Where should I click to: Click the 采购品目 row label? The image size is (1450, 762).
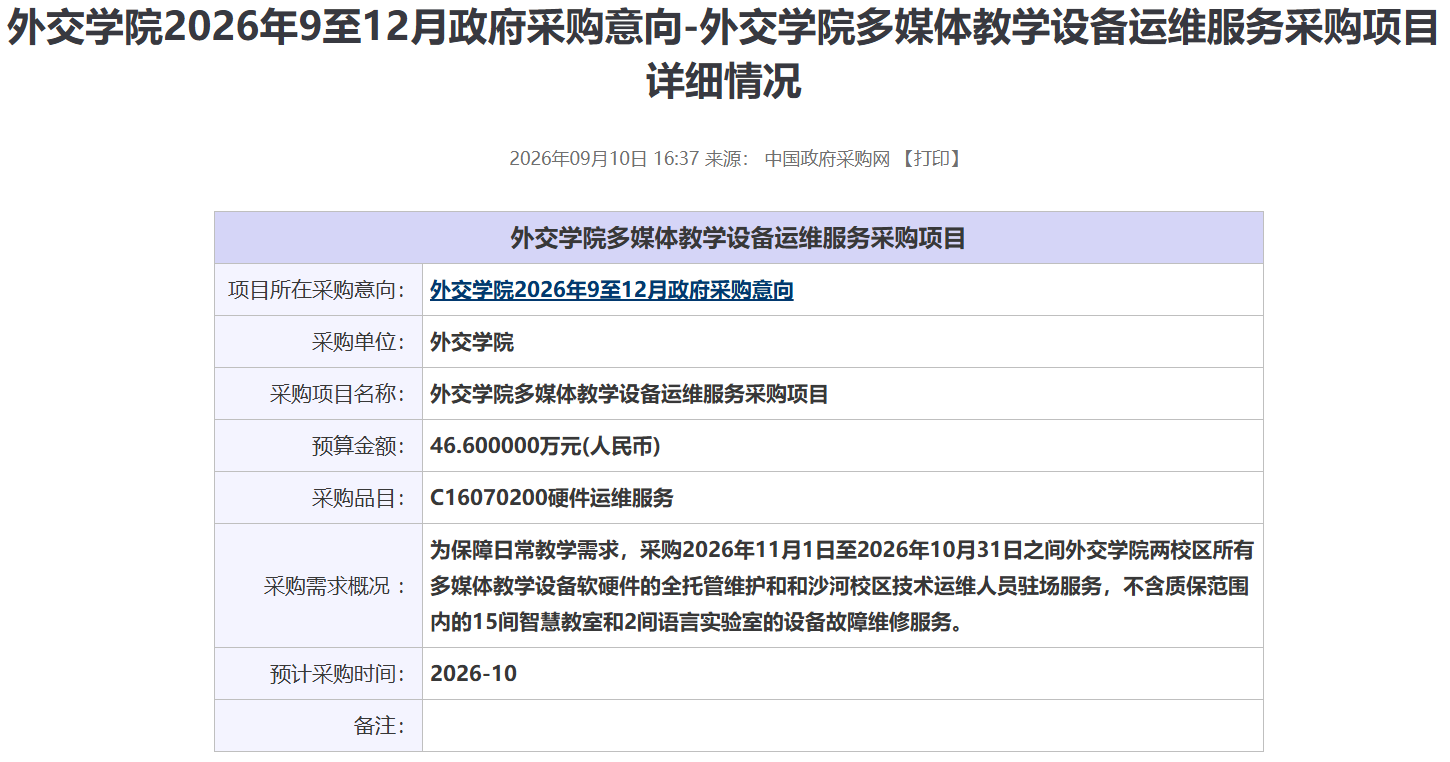point(359,498)
